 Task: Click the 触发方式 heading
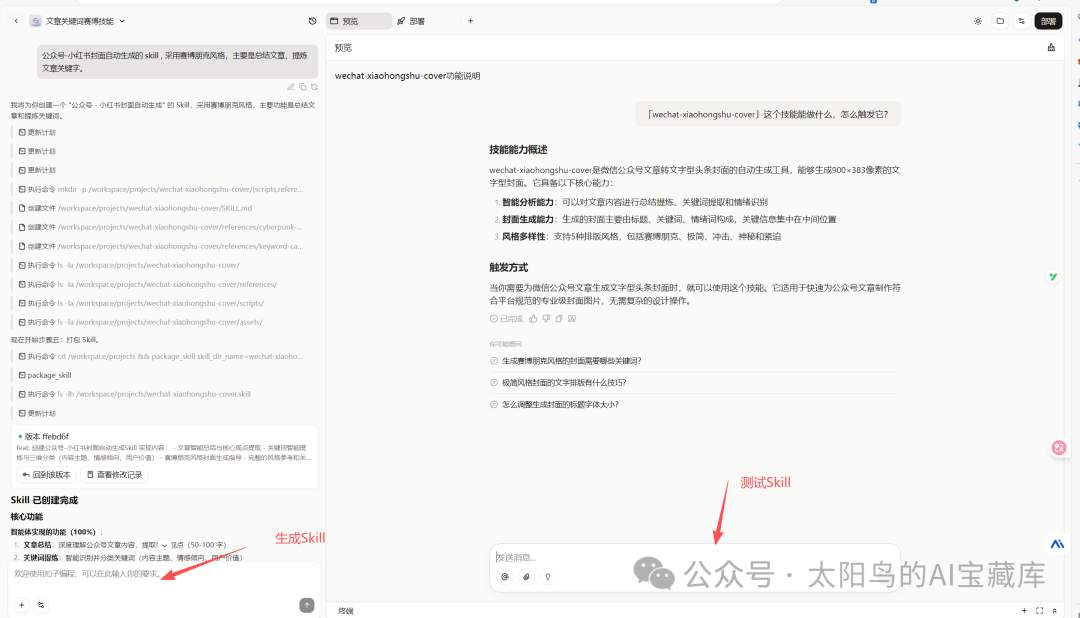point(508,267)
